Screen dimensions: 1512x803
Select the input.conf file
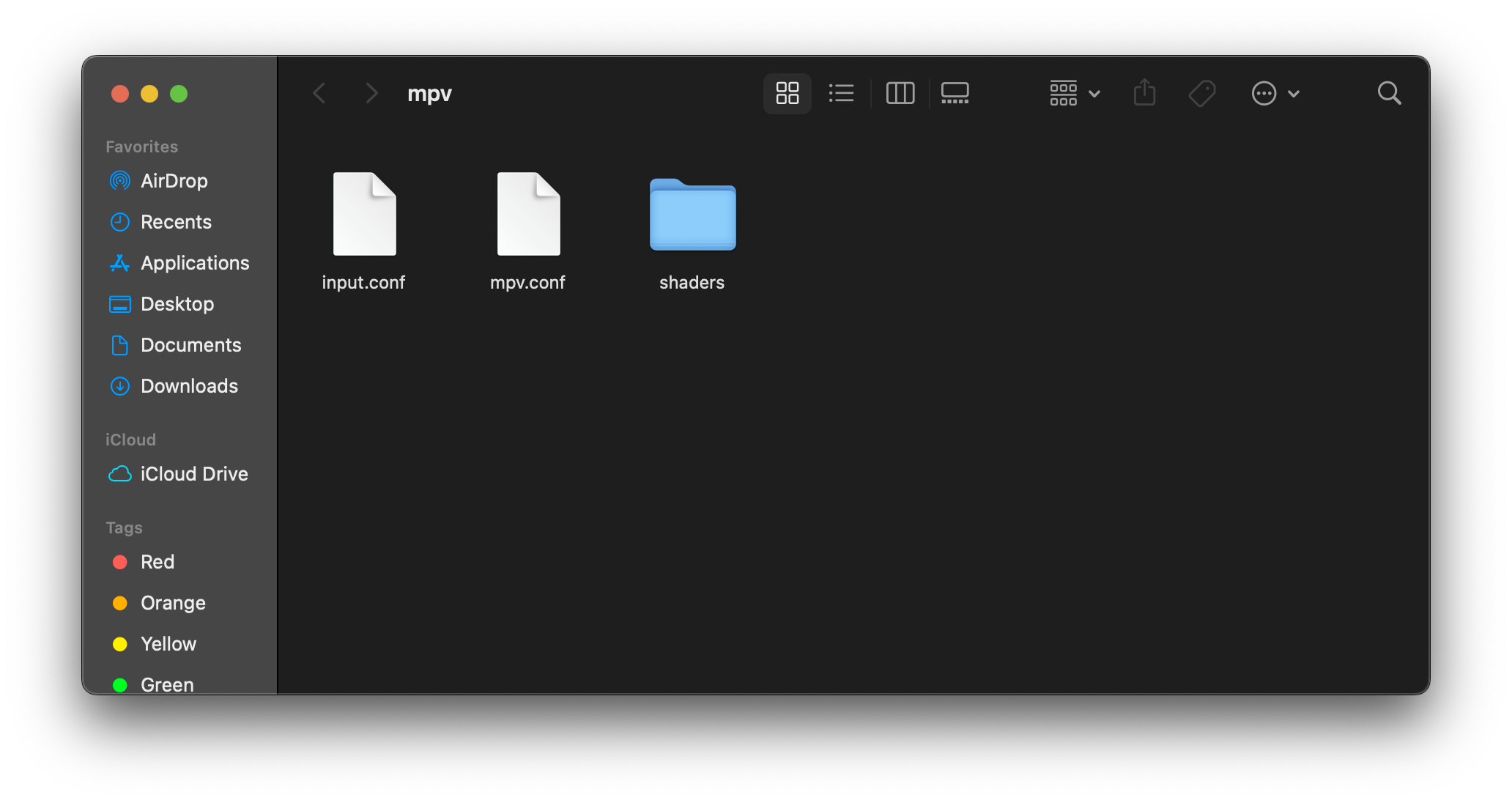[364, 215]
